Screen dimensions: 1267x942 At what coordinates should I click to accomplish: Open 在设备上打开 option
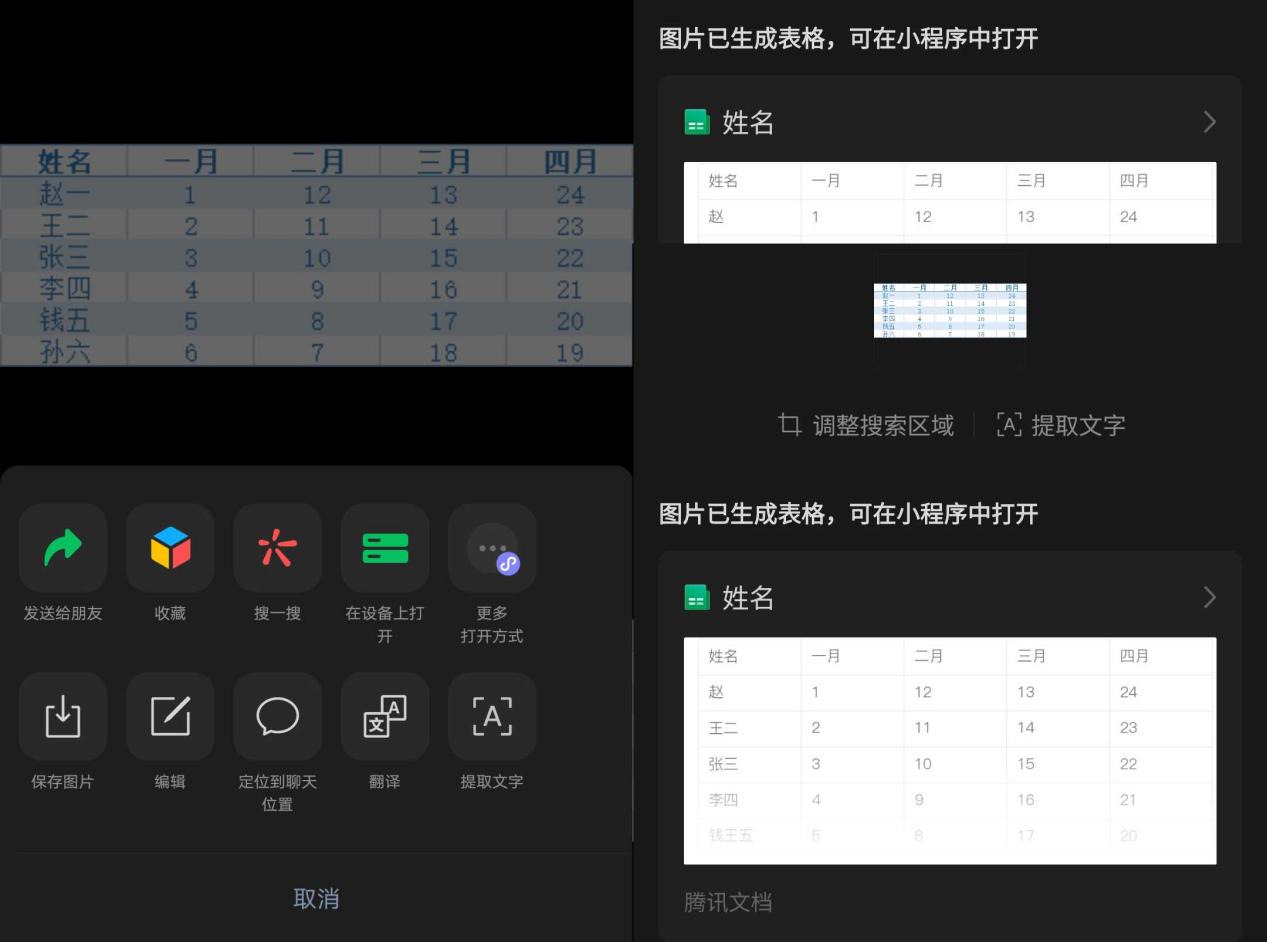pos(385,547)
